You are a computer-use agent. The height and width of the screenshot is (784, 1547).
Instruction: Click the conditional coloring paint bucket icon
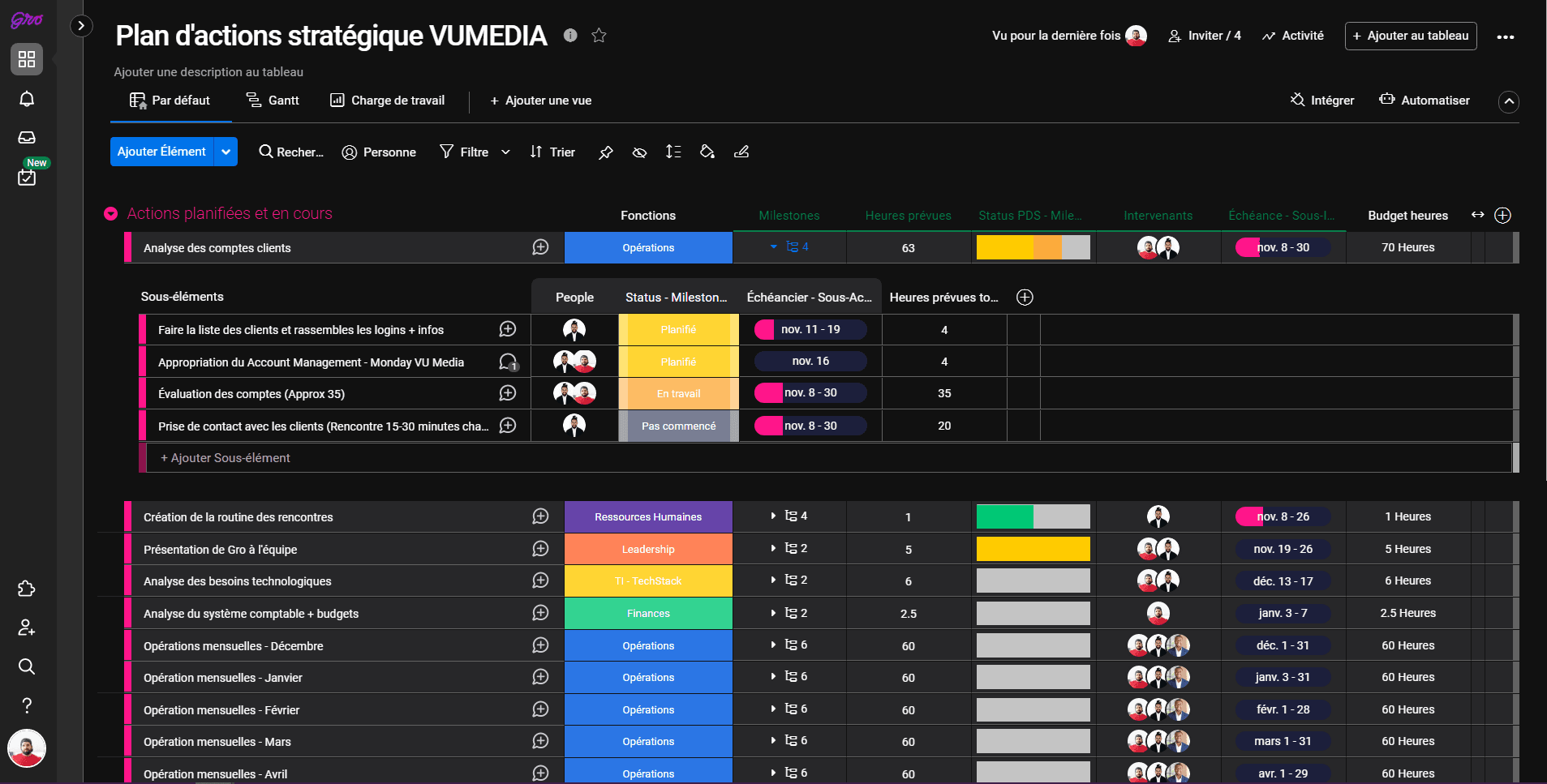point(707,152)
